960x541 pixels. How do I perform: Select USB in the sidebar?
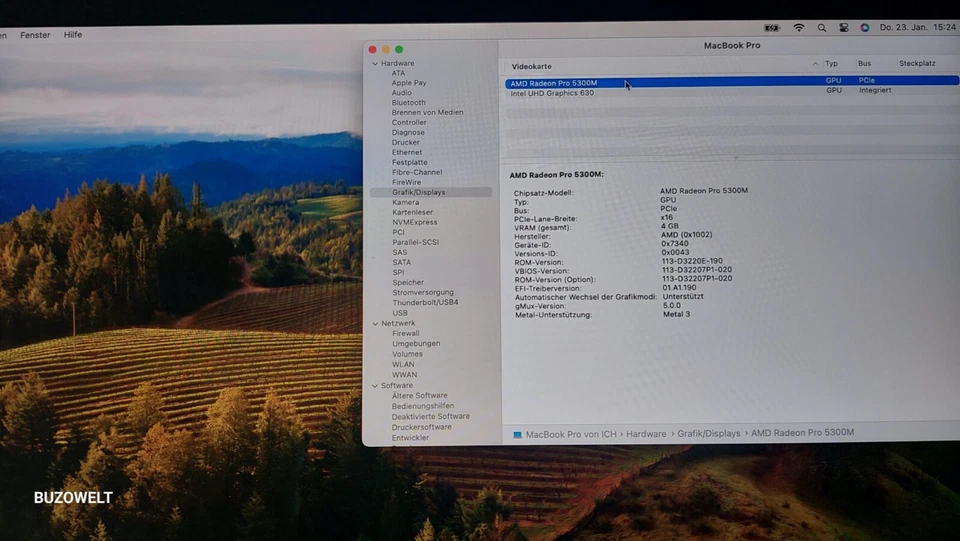click(400, 313)
